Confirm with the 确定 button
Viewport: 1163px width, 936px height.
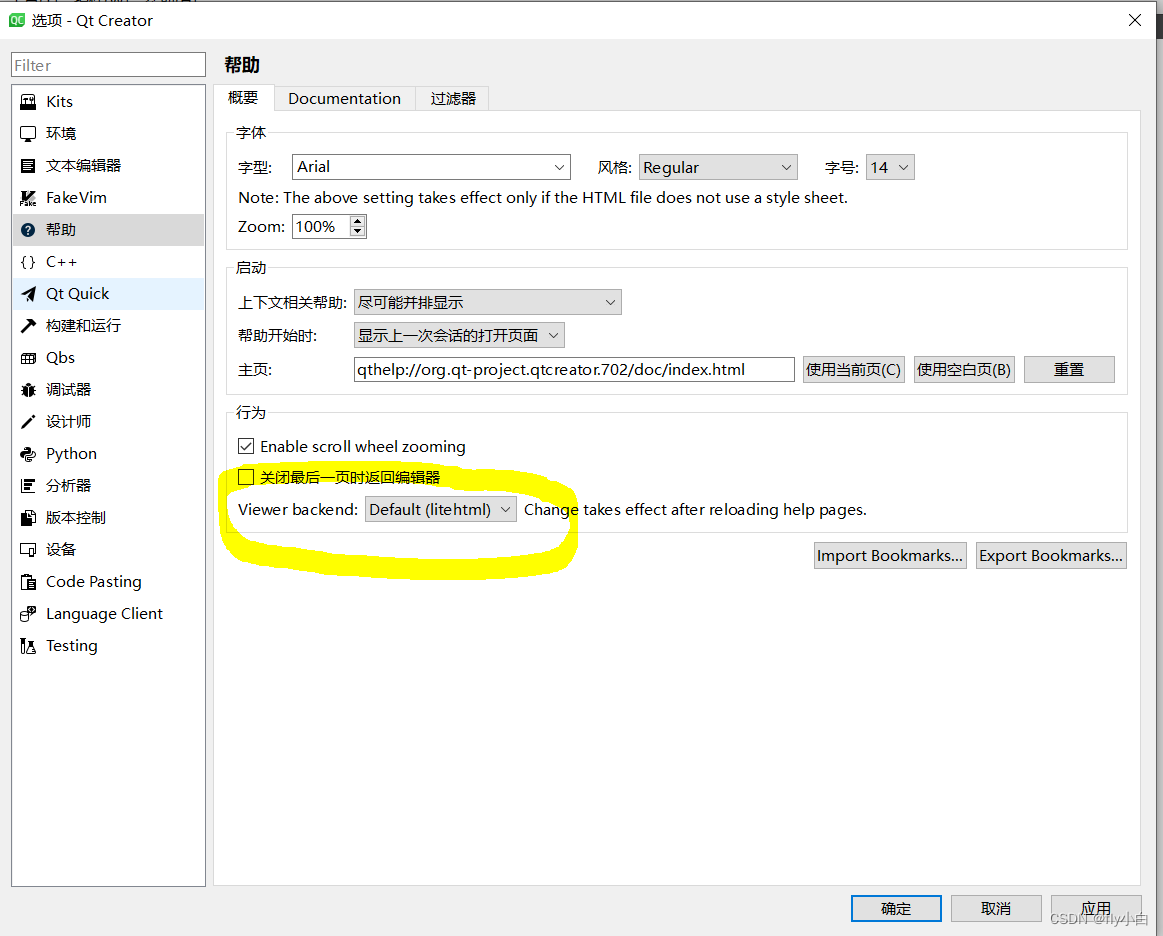click(896, 909)
